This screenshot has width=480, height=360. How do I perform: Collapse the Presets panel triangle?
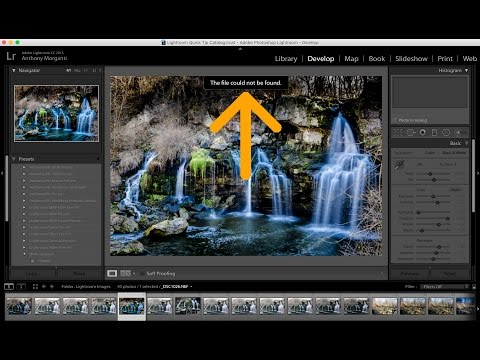pyautogui.click(x=14, y=159)
